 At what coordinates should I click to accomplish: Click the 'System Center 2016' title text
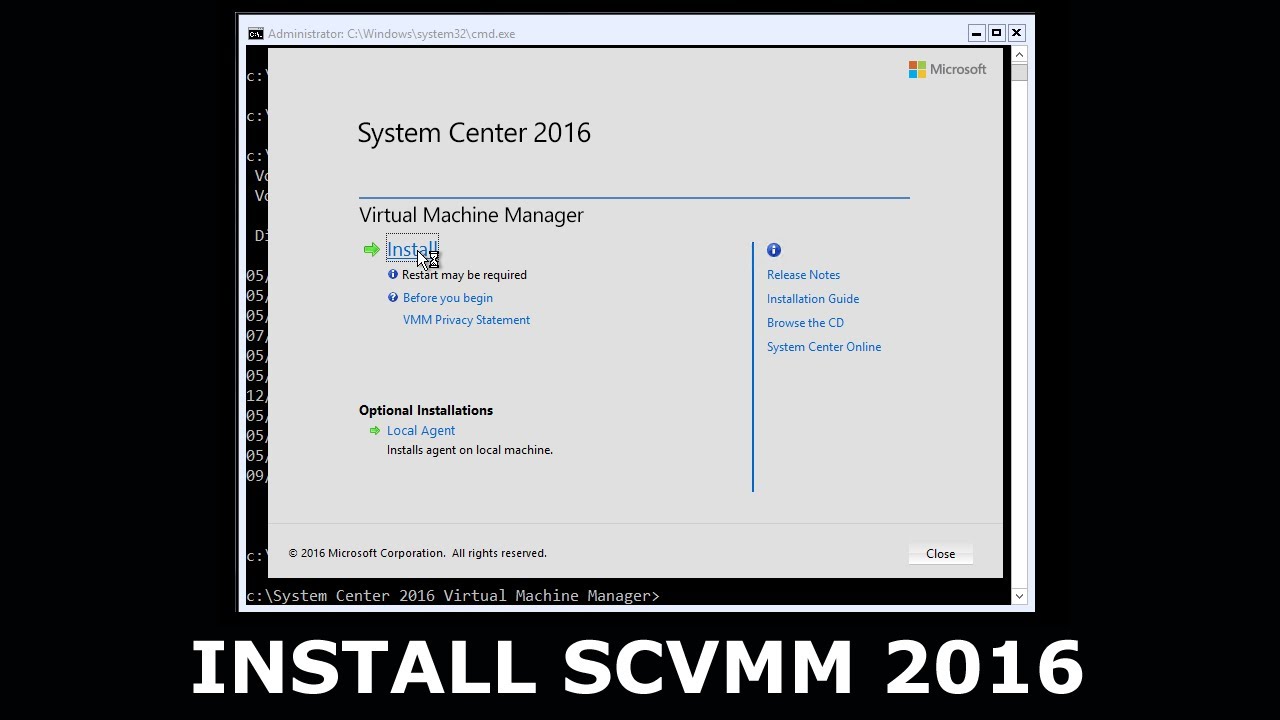click(x=474, y=133)
